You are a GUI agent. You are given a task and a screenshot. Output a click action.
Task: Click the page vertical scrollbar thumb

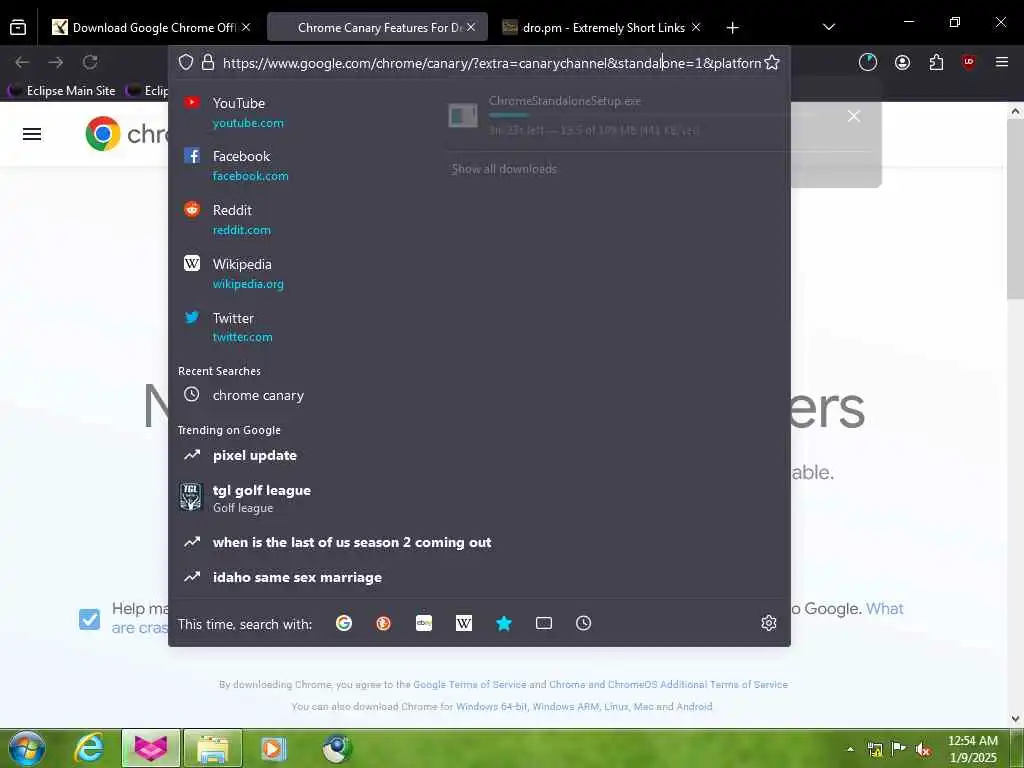(1015, 208)
